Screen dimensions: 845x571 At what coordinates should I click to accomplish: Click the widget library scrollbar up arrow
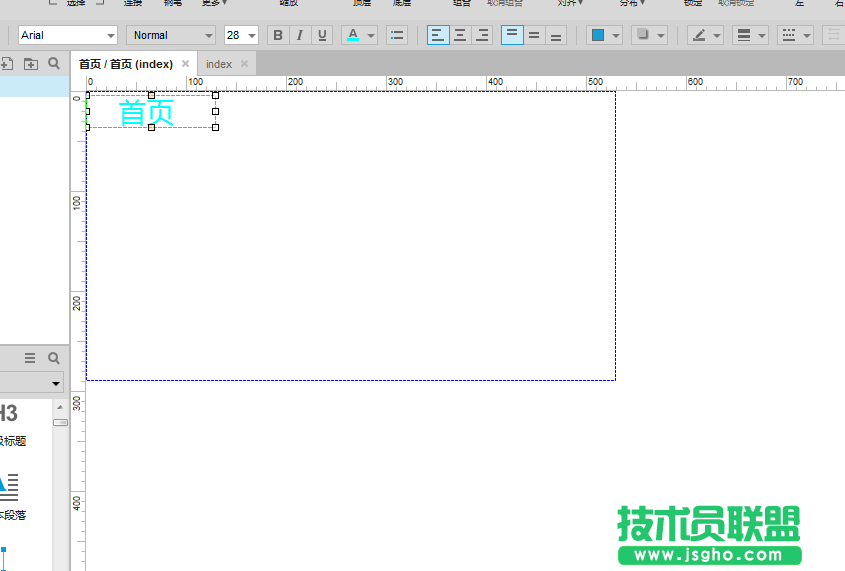60,407
